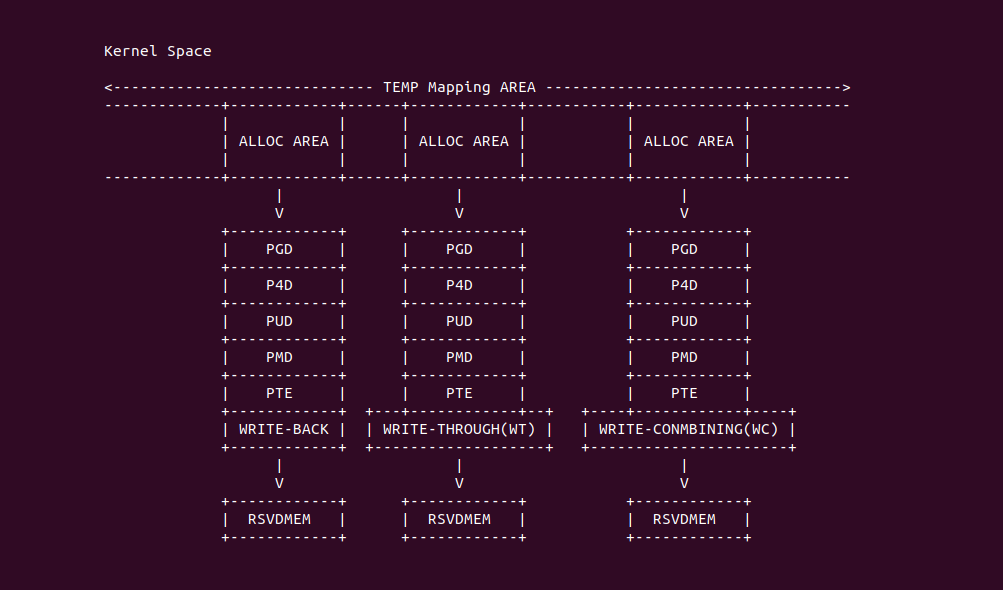Click the Kernel Space heading text

(157, 51)
